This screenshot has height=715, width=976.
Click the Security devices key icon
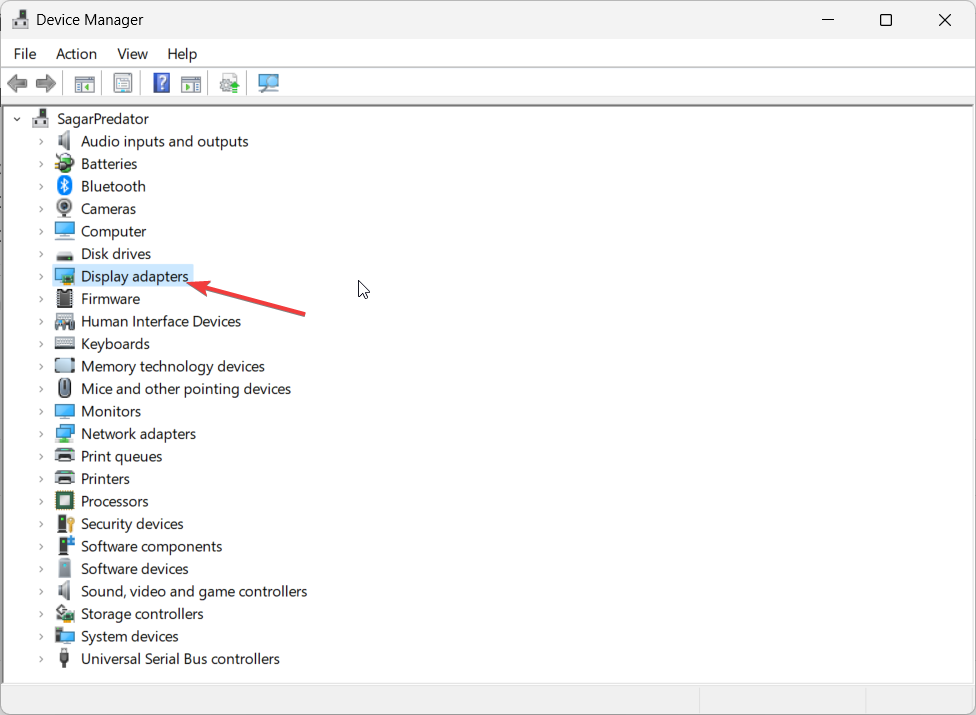click(x=65, y=524)
